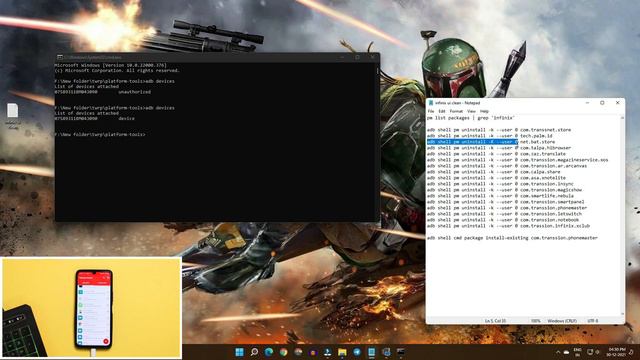This screenshot has height=360, width=640.
Task: Switch to Command Prompt taskbar icon
Action: [x=401, y=352]
